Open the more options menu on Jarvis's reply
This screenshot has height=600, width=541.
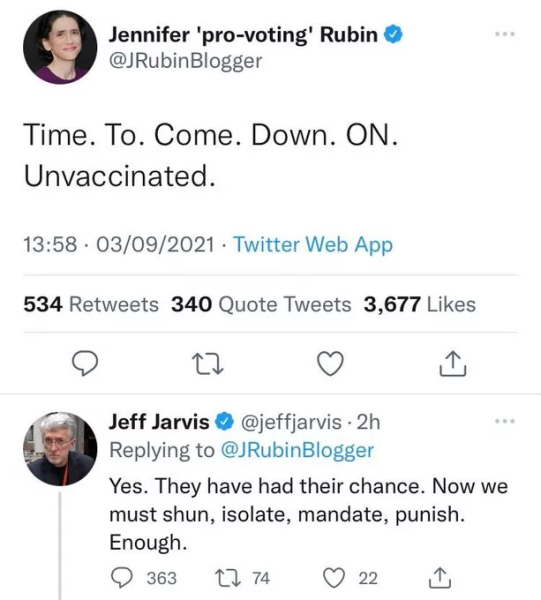tap(505, 421)
